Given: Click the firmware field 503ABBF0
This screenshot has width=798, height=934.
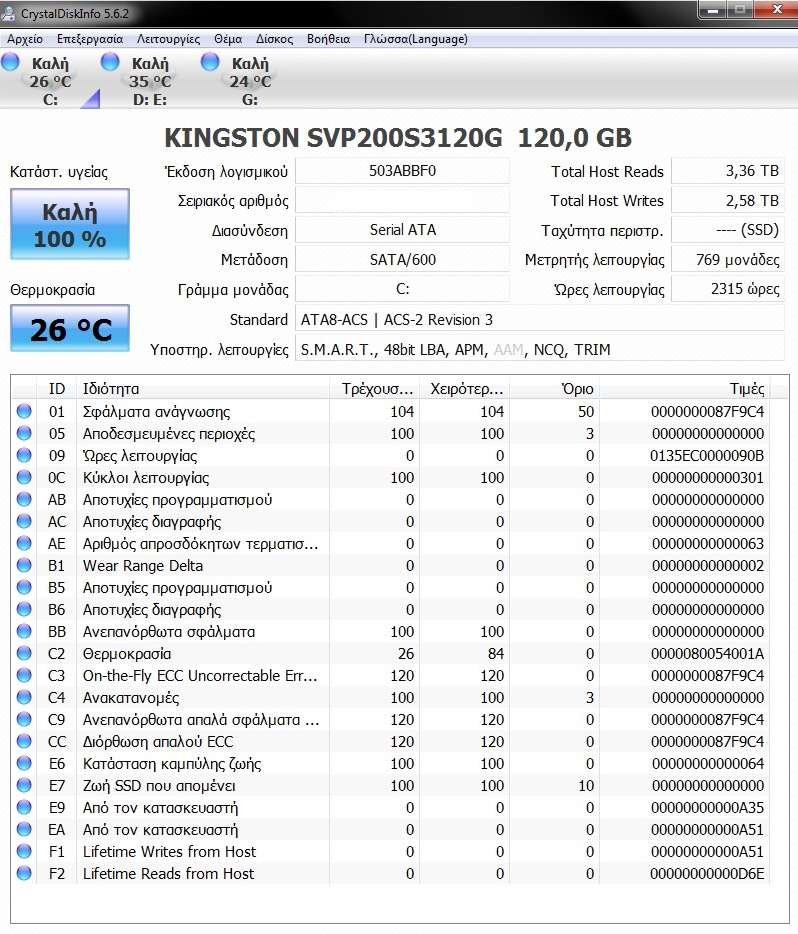Looking at the screenshot, I should click(403, 171).
